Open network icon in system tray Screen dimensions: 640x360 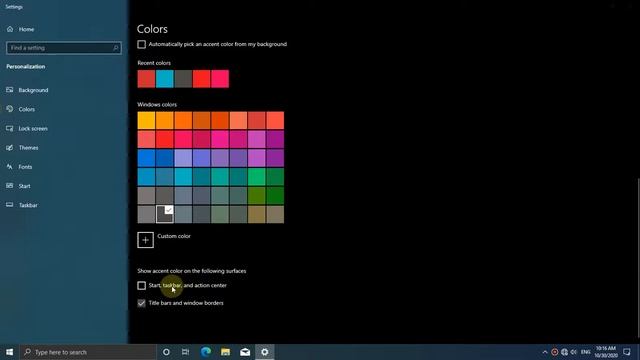click(564, 352)
